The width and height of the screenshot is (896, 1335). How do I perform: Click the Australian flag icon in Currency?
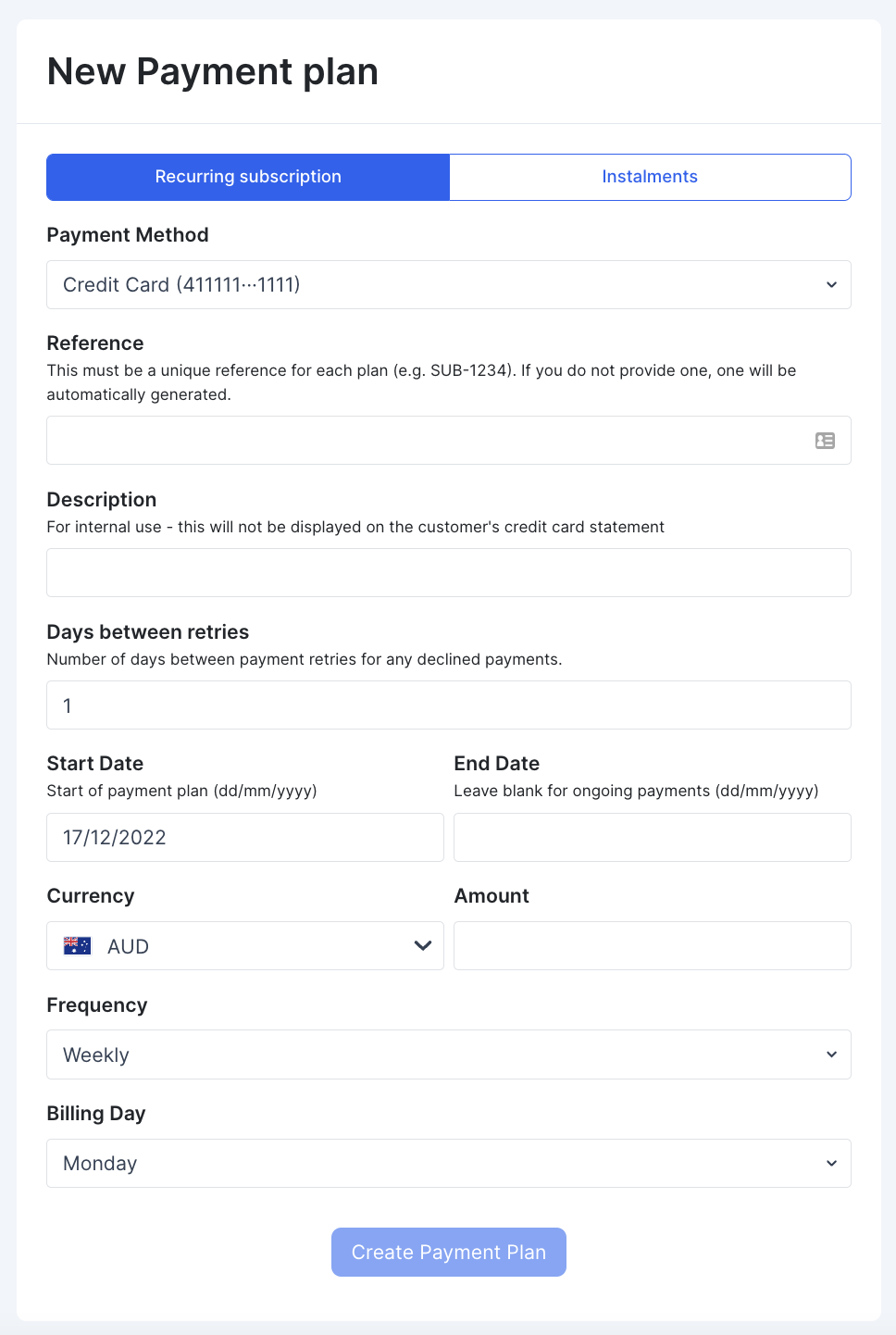pyautogui.click(x=77, y=945)
